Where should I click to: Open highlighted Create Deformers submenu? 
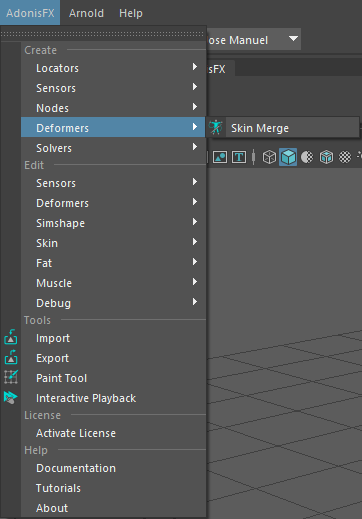point(113,127)
